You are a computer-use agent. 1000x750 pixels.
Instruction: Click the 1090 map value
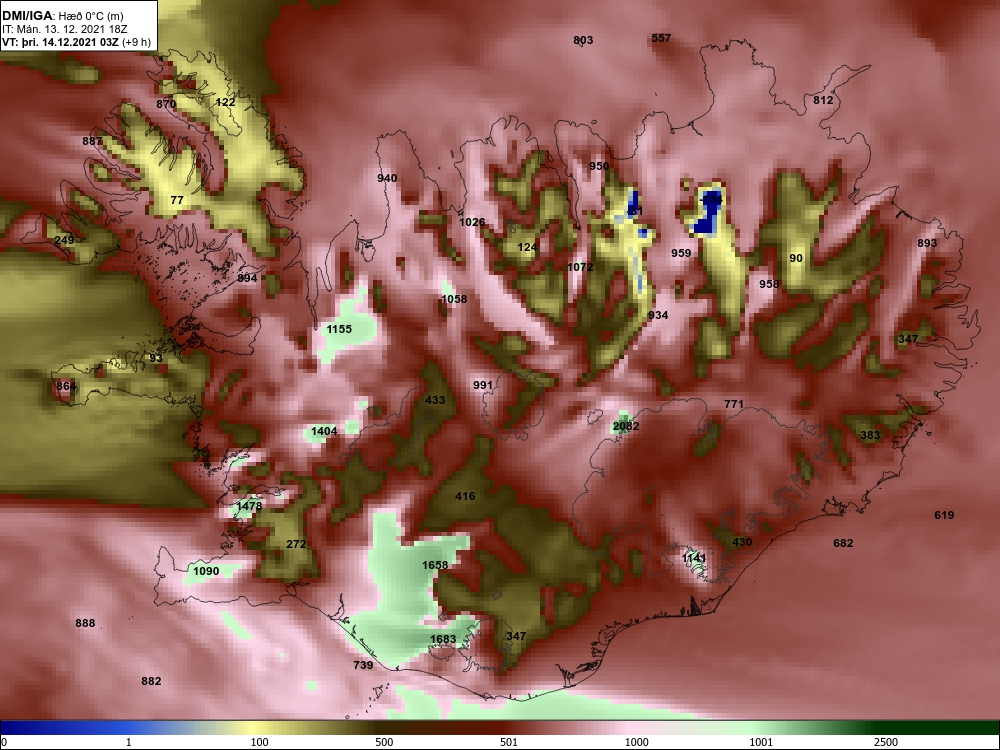pos(206,571)
